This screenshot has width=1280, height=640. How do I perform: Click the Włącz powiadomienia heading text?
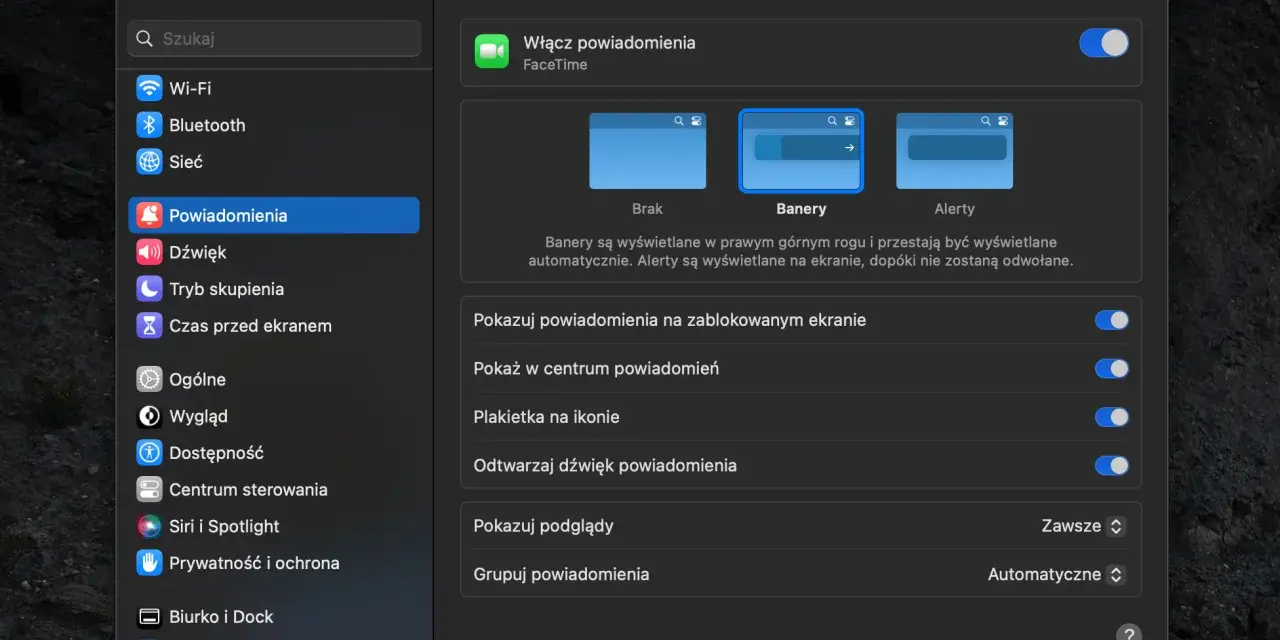pos(609,43)
